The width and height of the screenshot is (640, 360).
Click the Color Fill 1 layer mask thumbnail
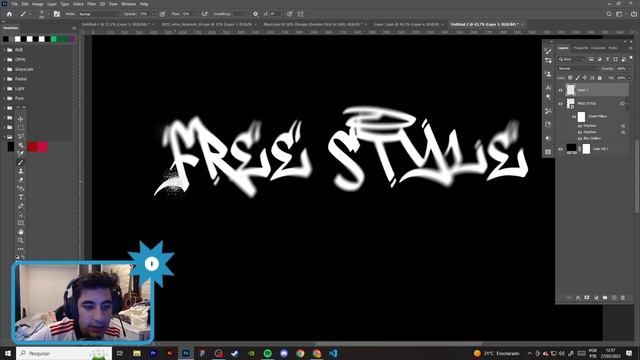pos(586,149)
